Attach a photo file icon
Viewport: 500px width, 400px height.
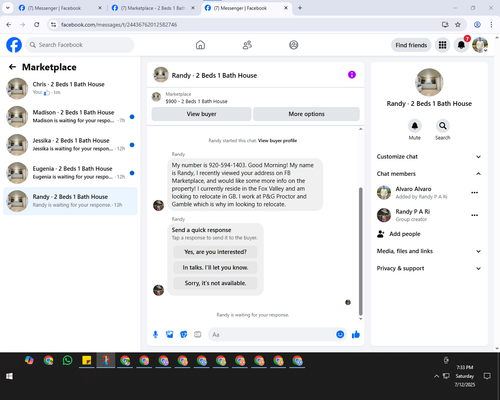click(170, 334)
